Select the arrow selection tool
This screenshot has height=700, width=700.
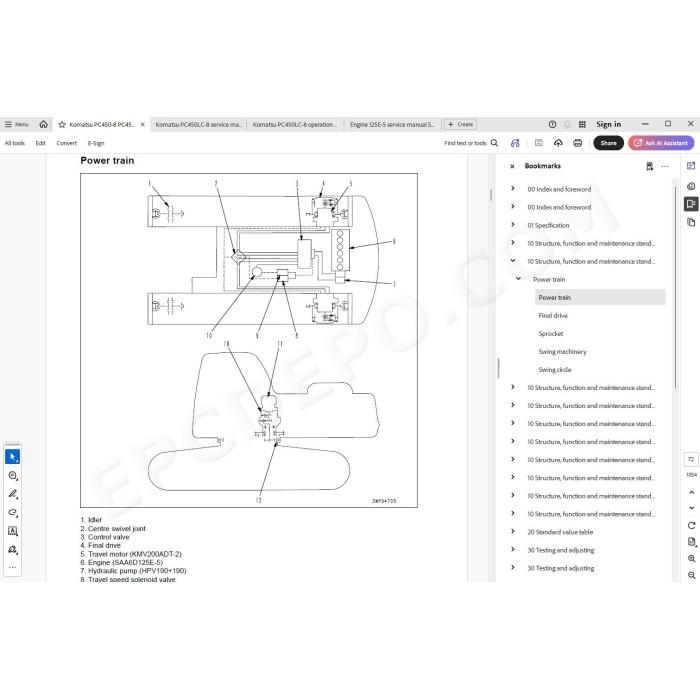tap(12, 457)
